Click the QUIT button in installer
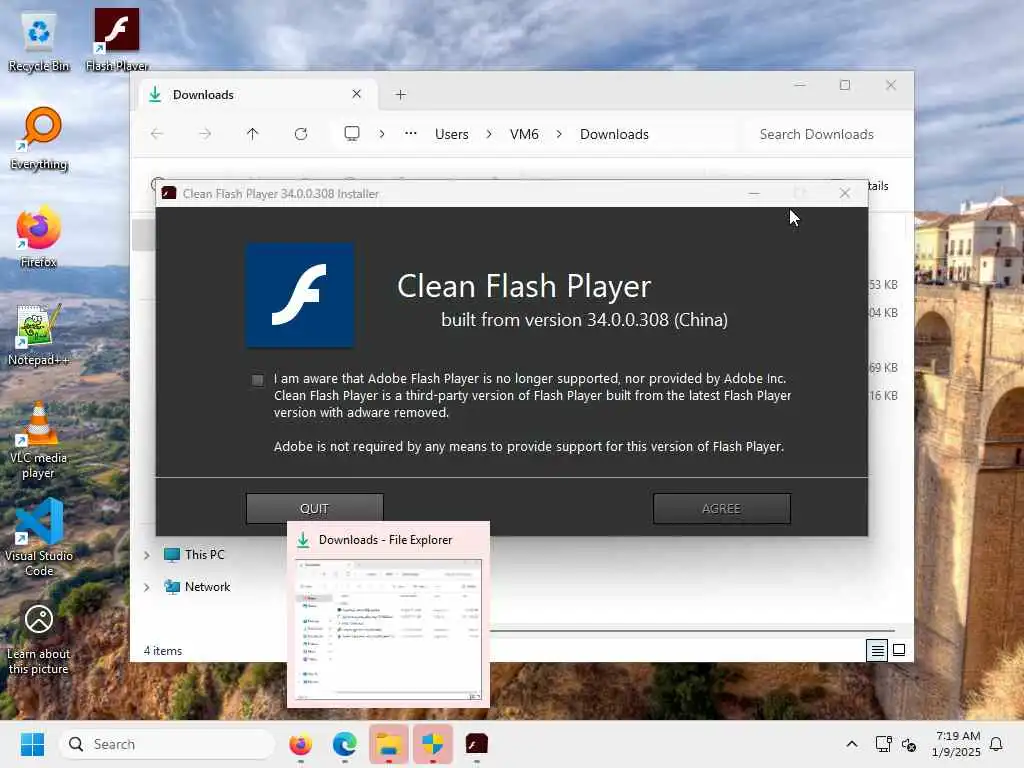Screen dimensions: 1024x768 click(x=314, y=508)
